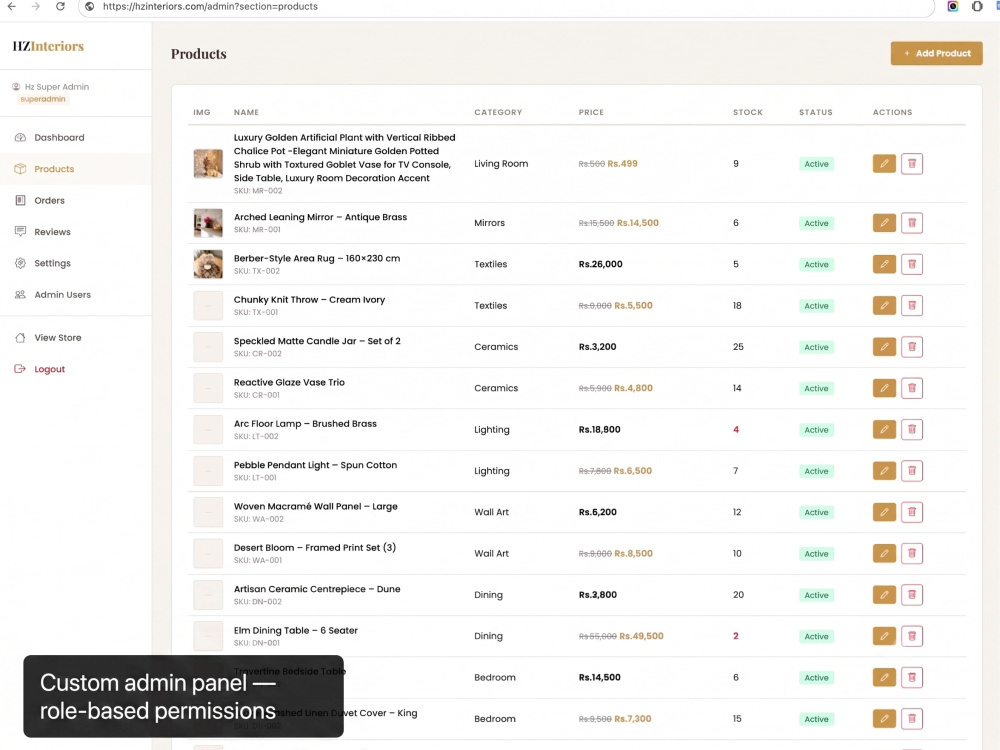Open the Admin Users section
Viewport: 1000px width, 750px height.
point(76,295)
